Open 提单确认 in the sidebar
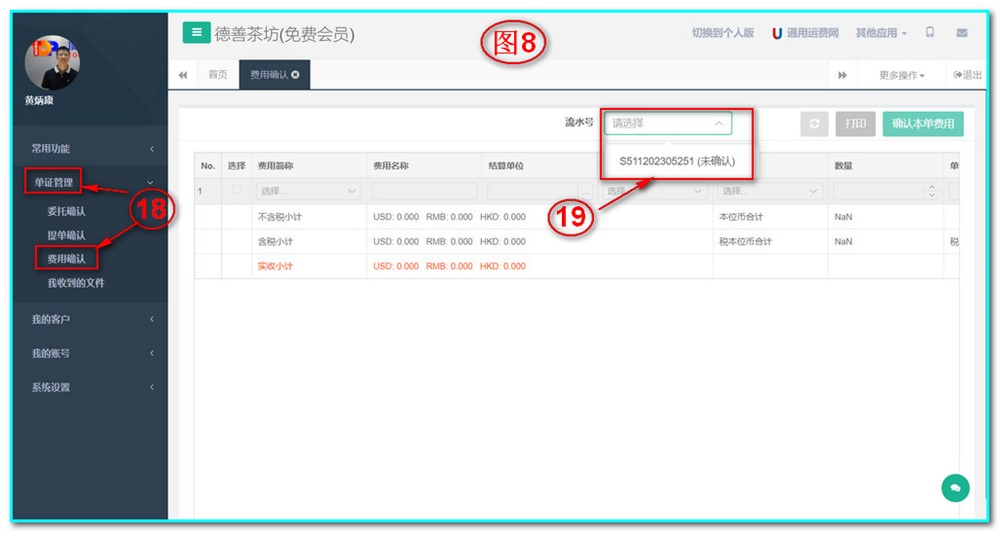 pyautogui.click(x=66, y=235)
